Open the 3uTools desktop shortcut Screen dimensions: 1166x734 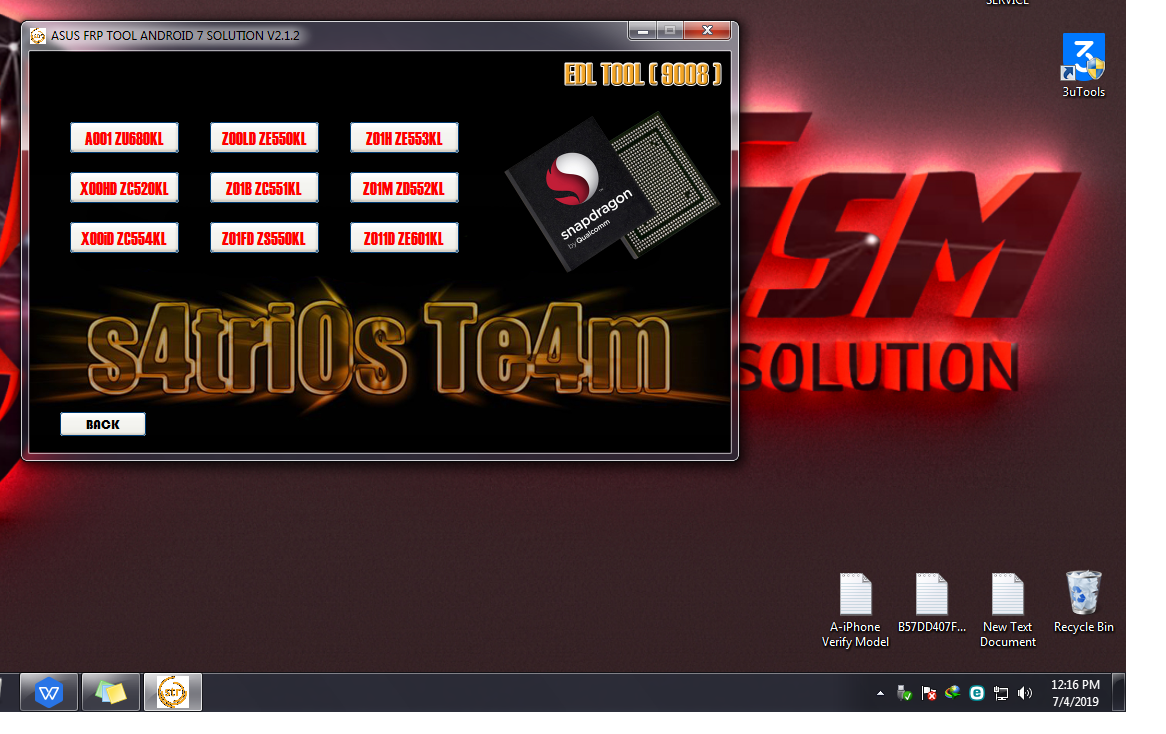click(x=1083, y=66)
